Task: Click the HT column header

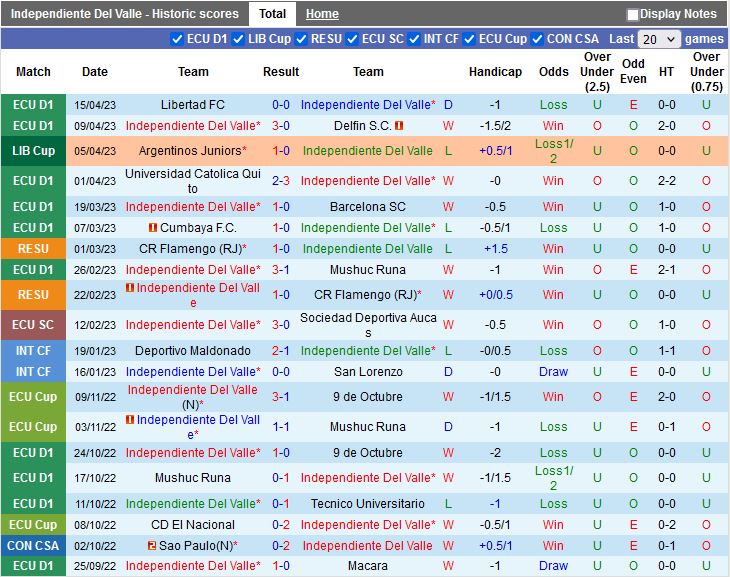Action: point(666,72)
